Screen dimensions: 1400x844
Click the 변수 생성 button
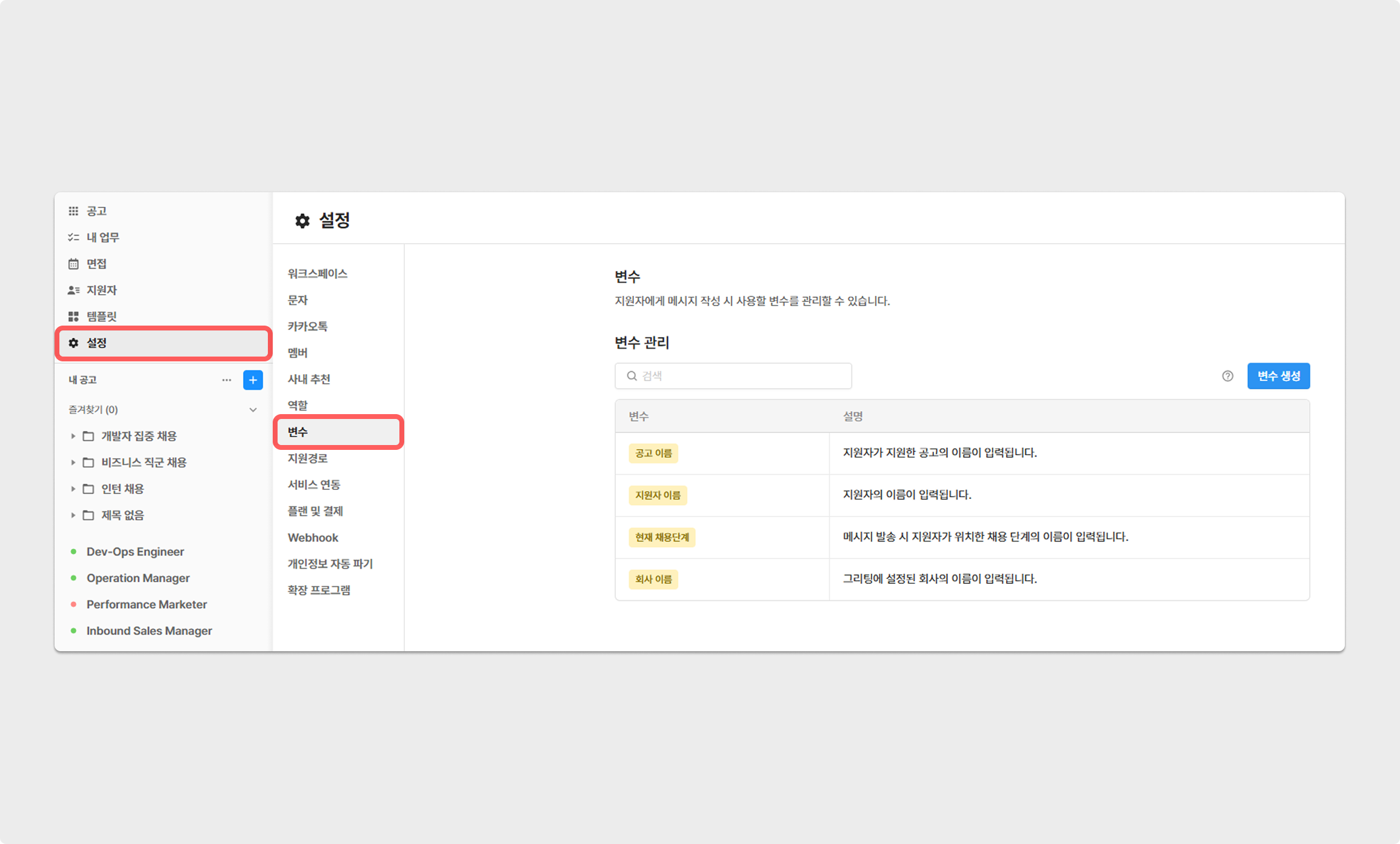click(x=1278, y=376)
